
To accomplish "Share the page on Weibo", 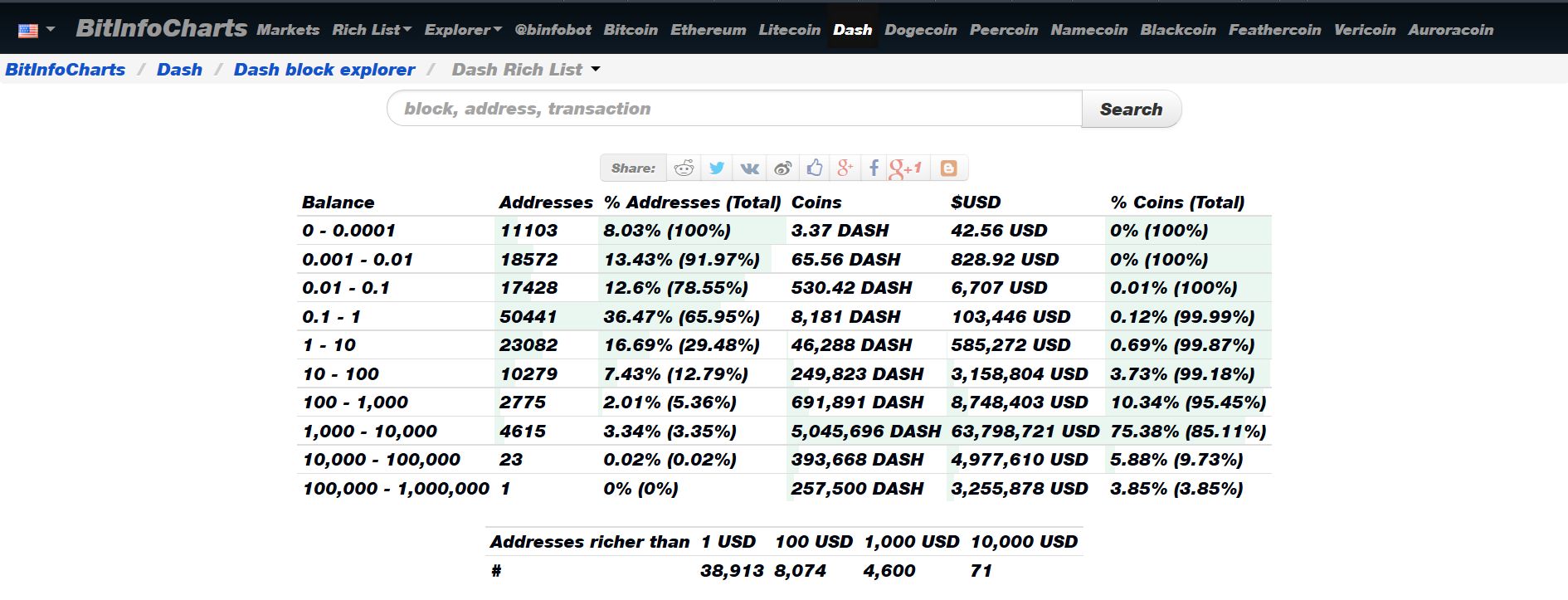I will click(x=782, y=168).
